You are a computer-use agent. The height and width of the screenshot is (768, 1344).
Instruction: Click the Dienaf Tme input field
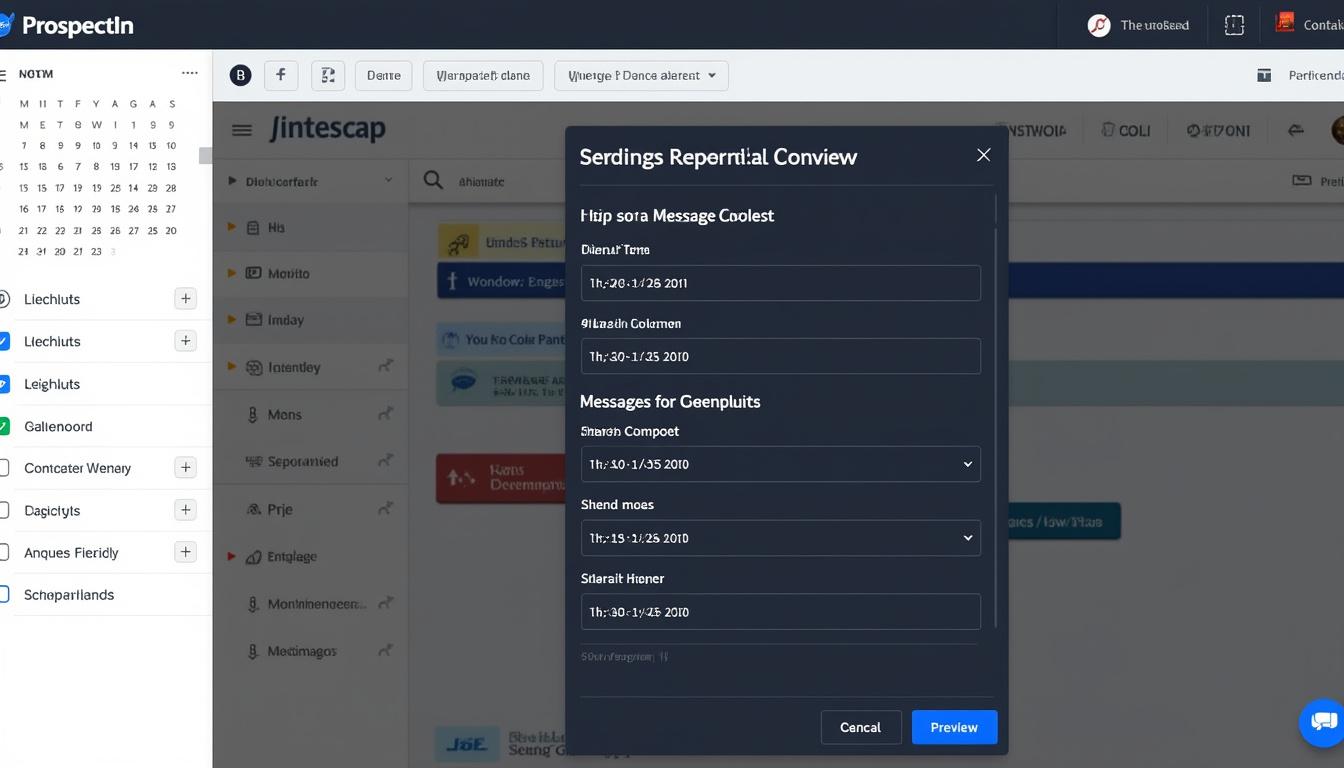click(780, 283)
